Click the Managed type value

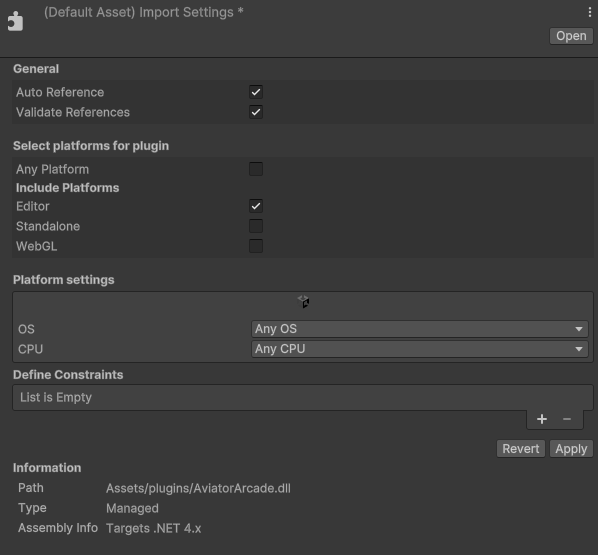[132, 508]
